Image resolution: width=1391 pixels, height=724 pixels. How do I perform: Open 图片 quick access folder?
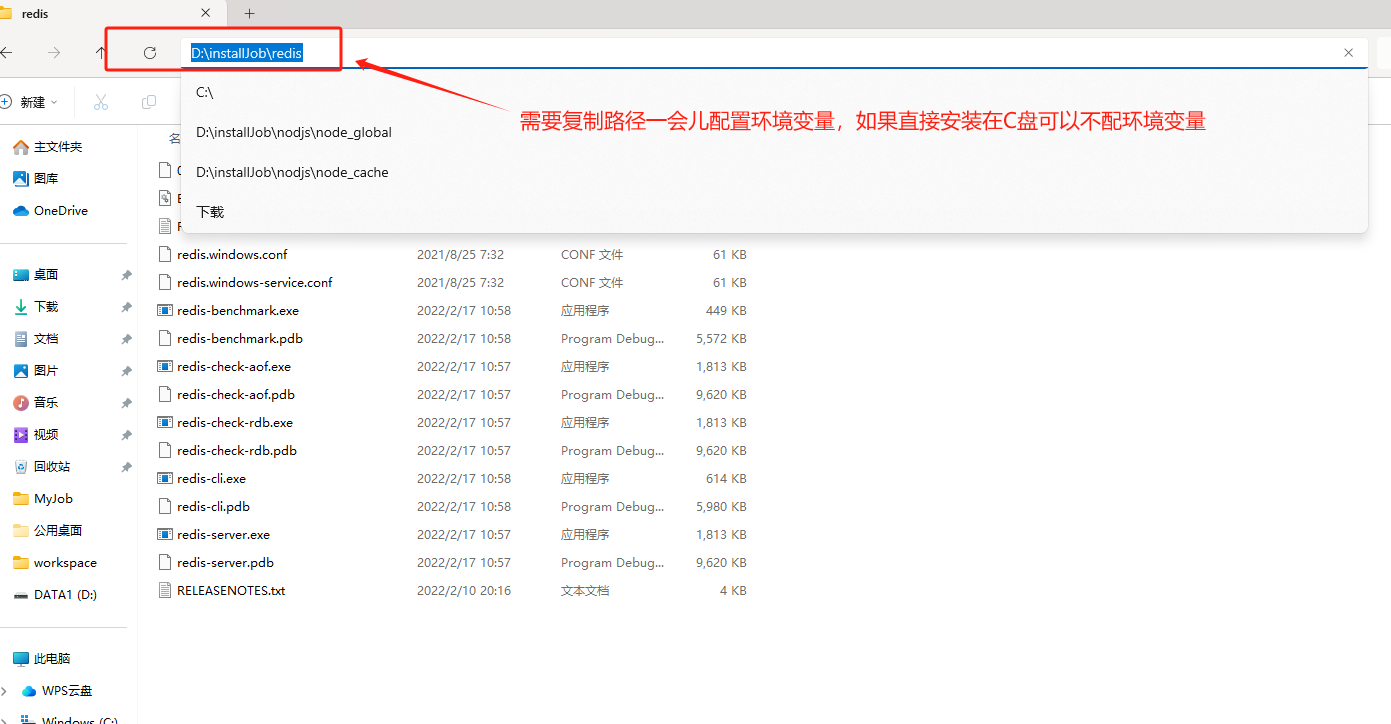pyautogui.click(x=36, y=371)
